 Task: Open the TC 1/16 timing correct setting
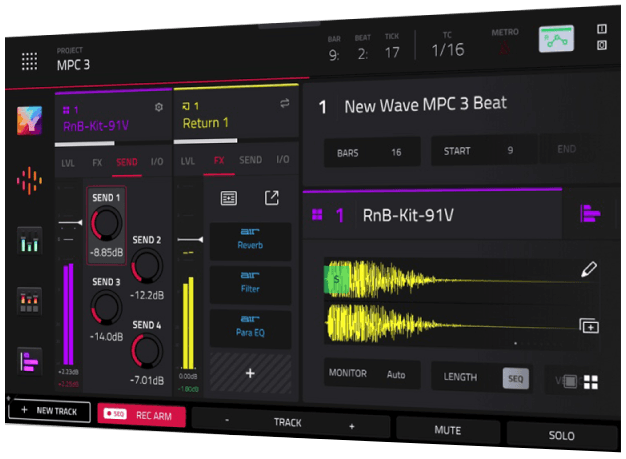pyautogui.click(x=448, y=50)
